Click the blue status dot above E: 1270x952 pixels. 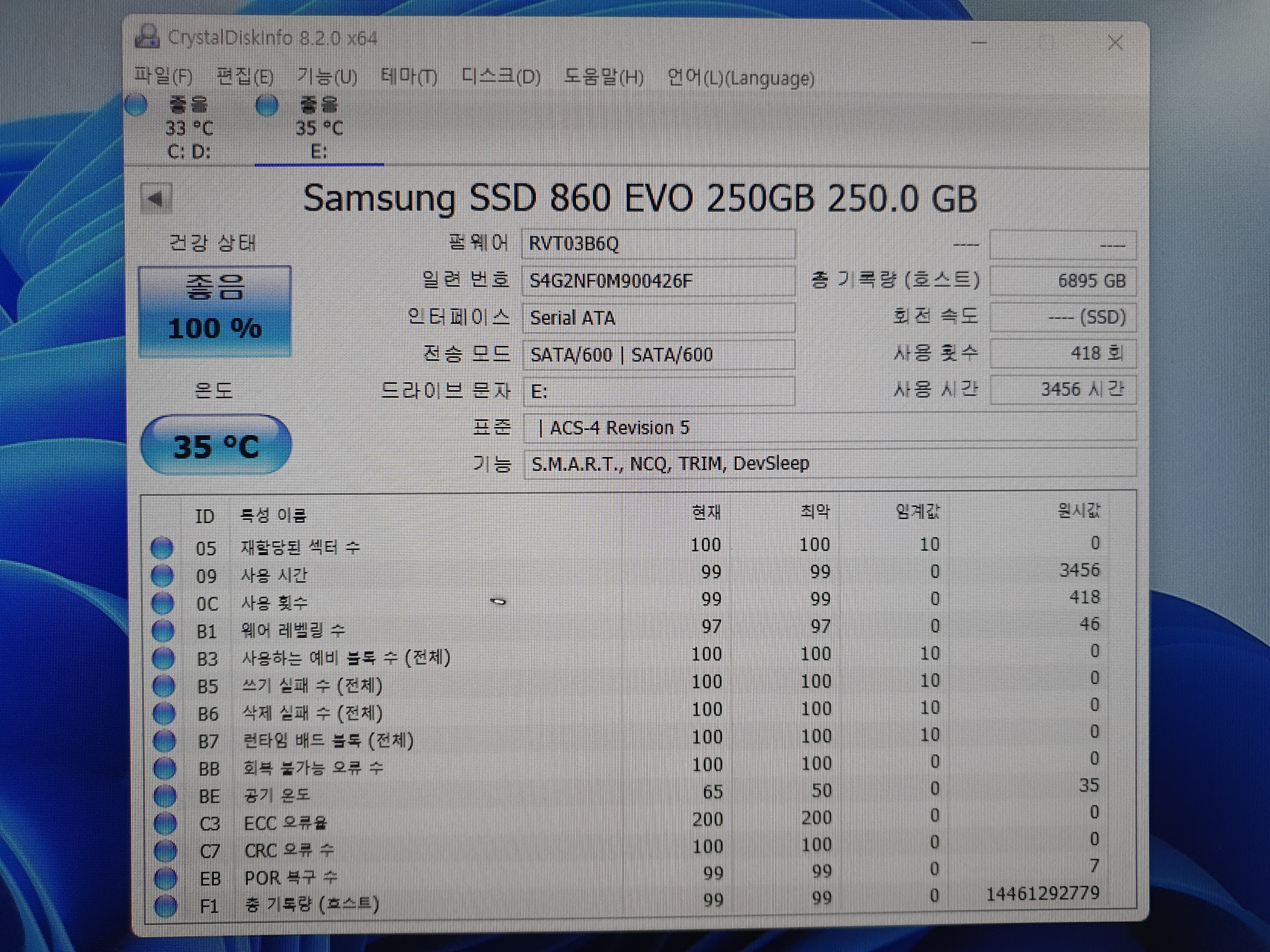pyautogui.click(x=267, y=105)
